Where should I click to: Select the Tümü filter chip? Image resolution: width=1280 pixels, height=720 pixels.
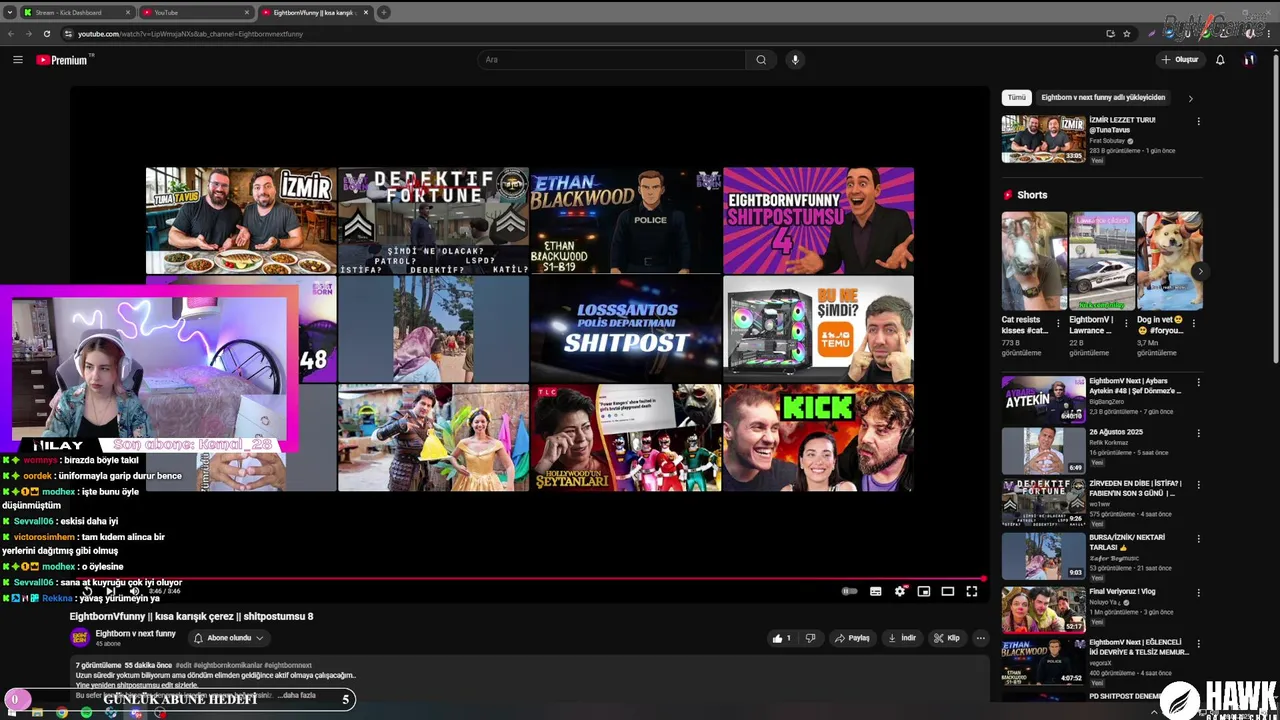[1016, 98]
